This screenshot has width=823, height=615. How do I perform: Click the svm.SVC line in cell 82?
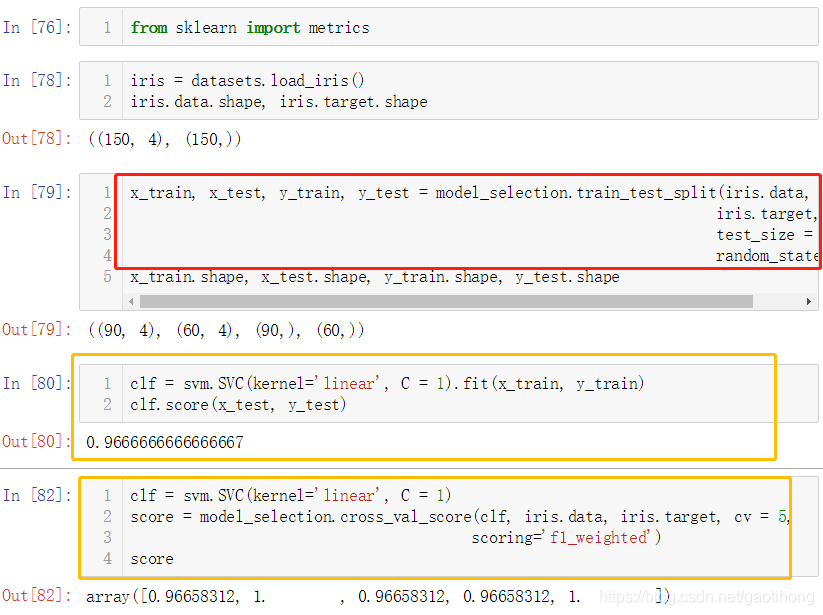(291, 495)
